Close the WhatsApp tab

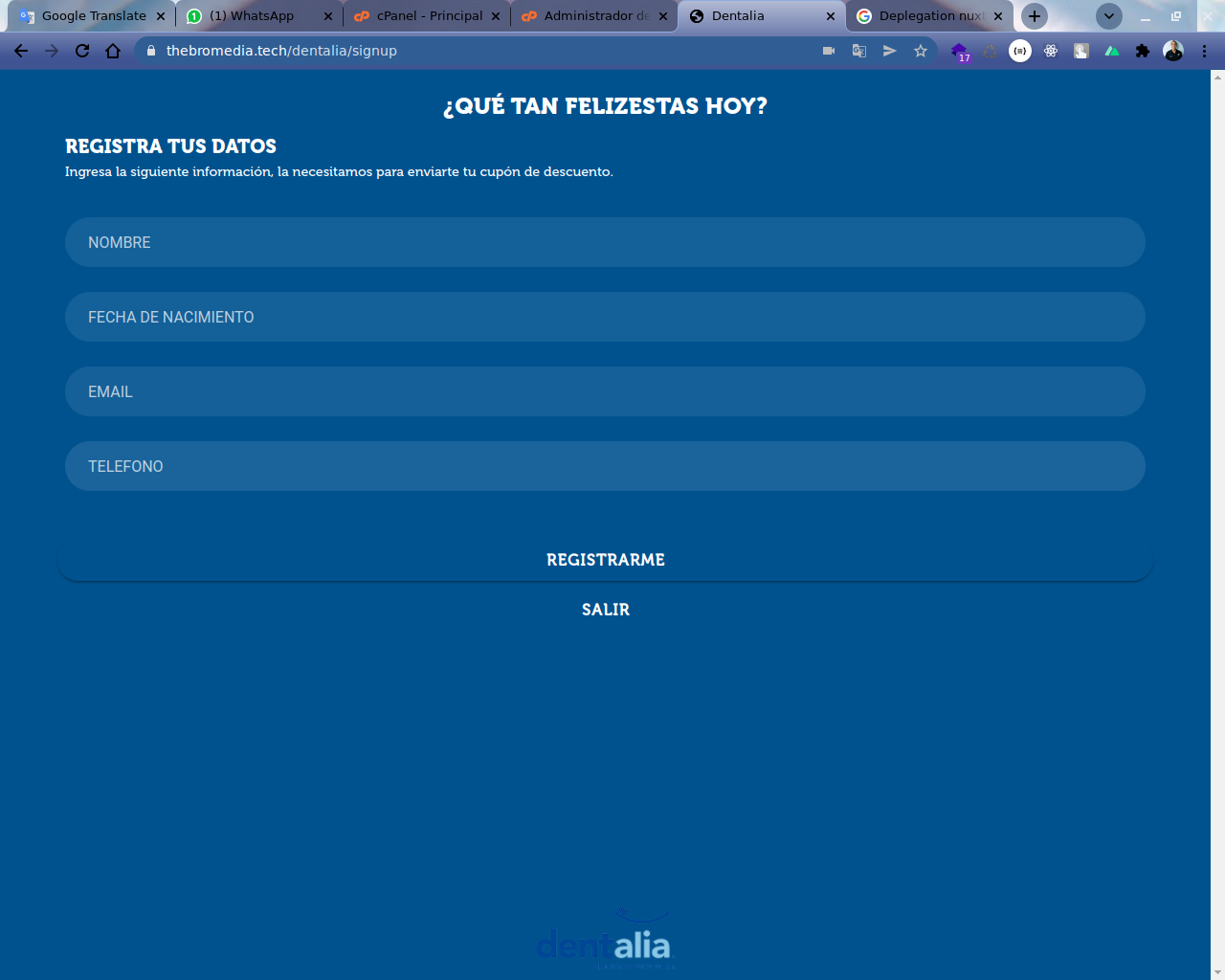pos(328,16)
